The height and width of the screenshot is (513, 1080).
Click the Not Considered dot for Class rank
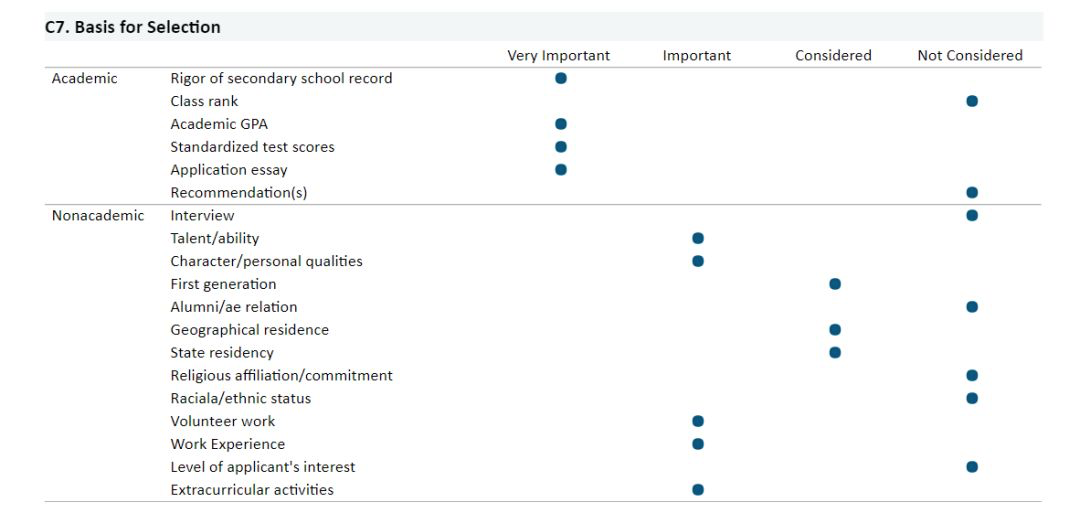point(972,101)
